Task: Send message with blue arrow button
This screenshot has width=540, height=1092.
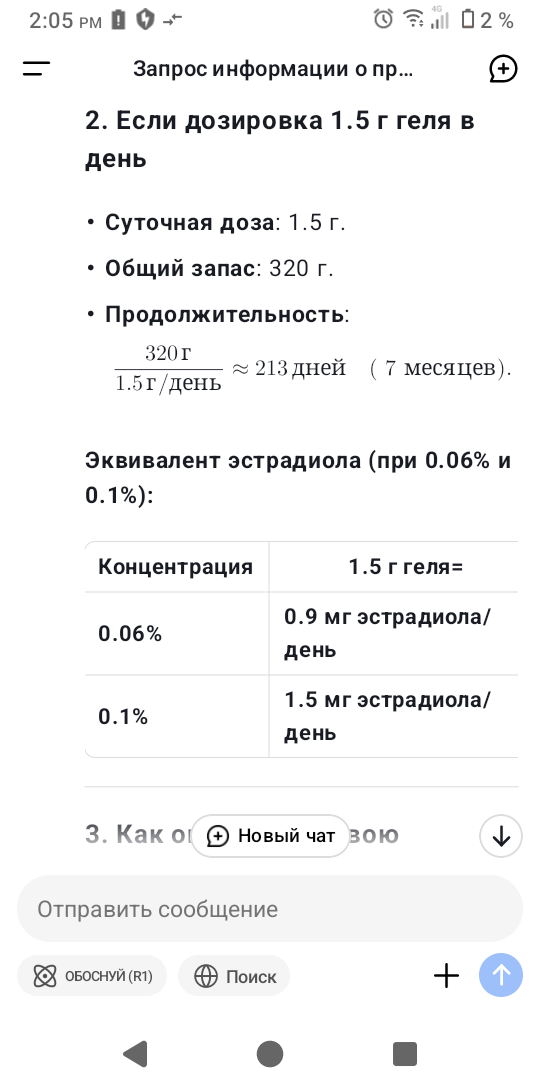Action: 501,975
